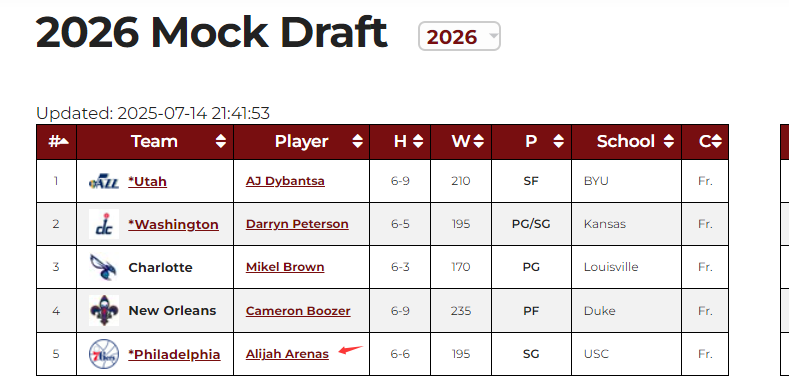This screenshot has height=376, width=789.
Task: Sort the table by Player column arrows
Action: point(357,141)
